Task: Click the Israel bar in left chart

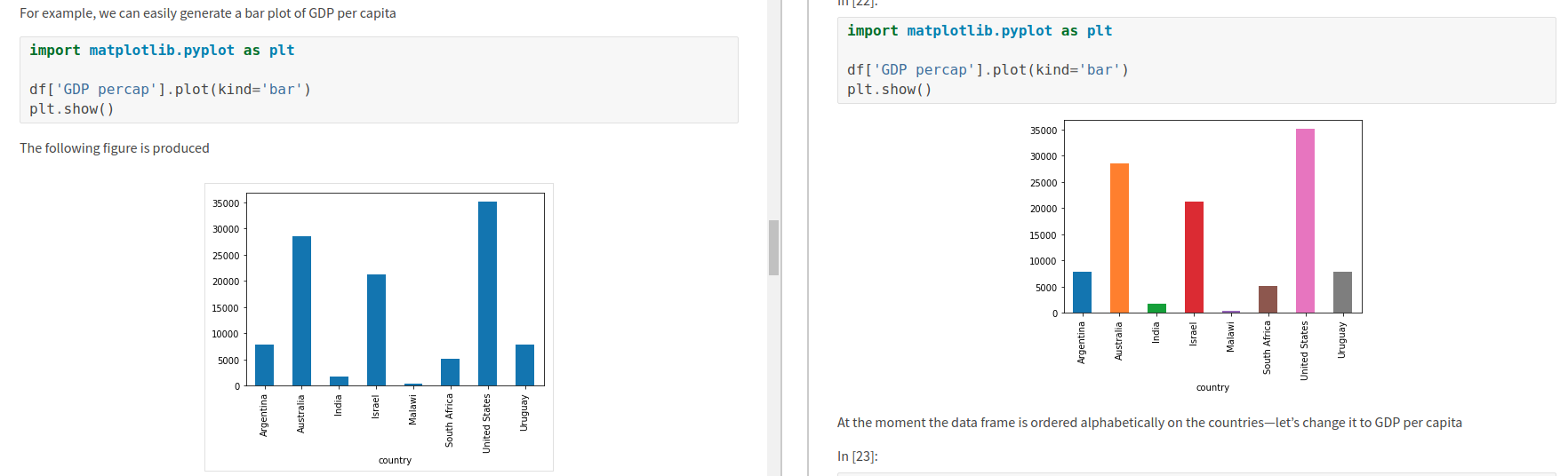Action: 376,330
